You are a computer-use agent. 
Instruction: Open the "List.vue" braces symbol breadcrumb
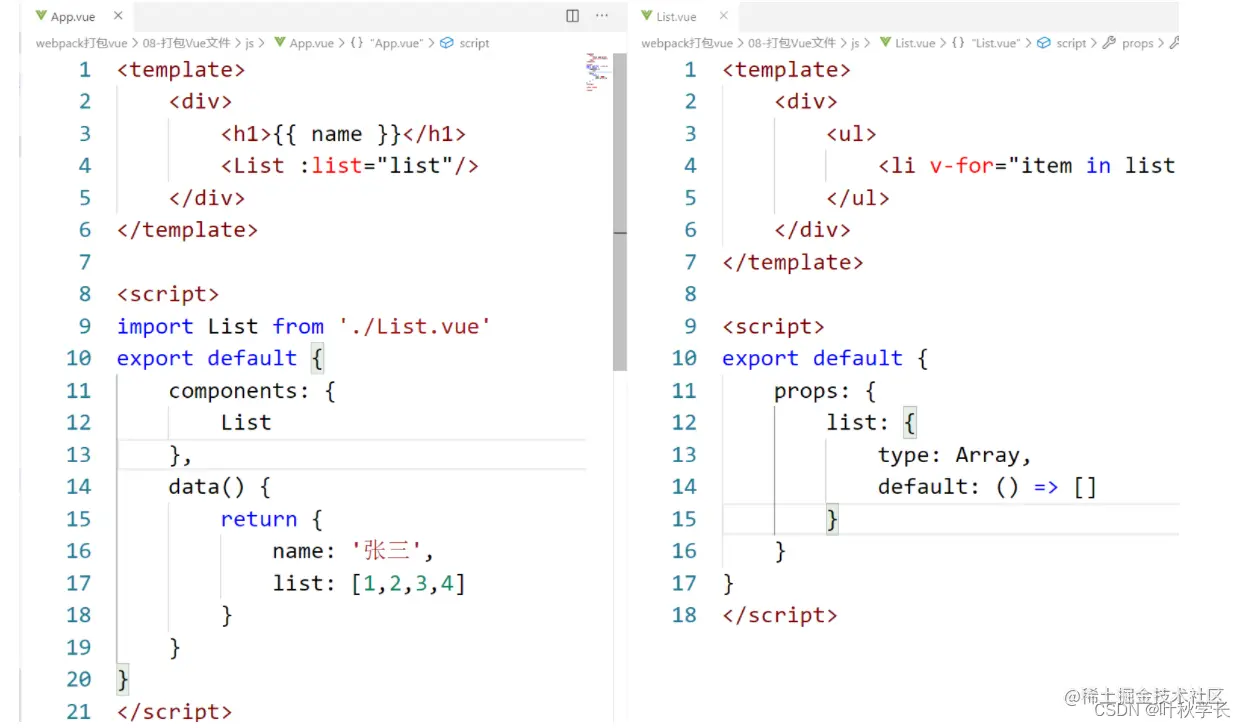tap(988, 43)
